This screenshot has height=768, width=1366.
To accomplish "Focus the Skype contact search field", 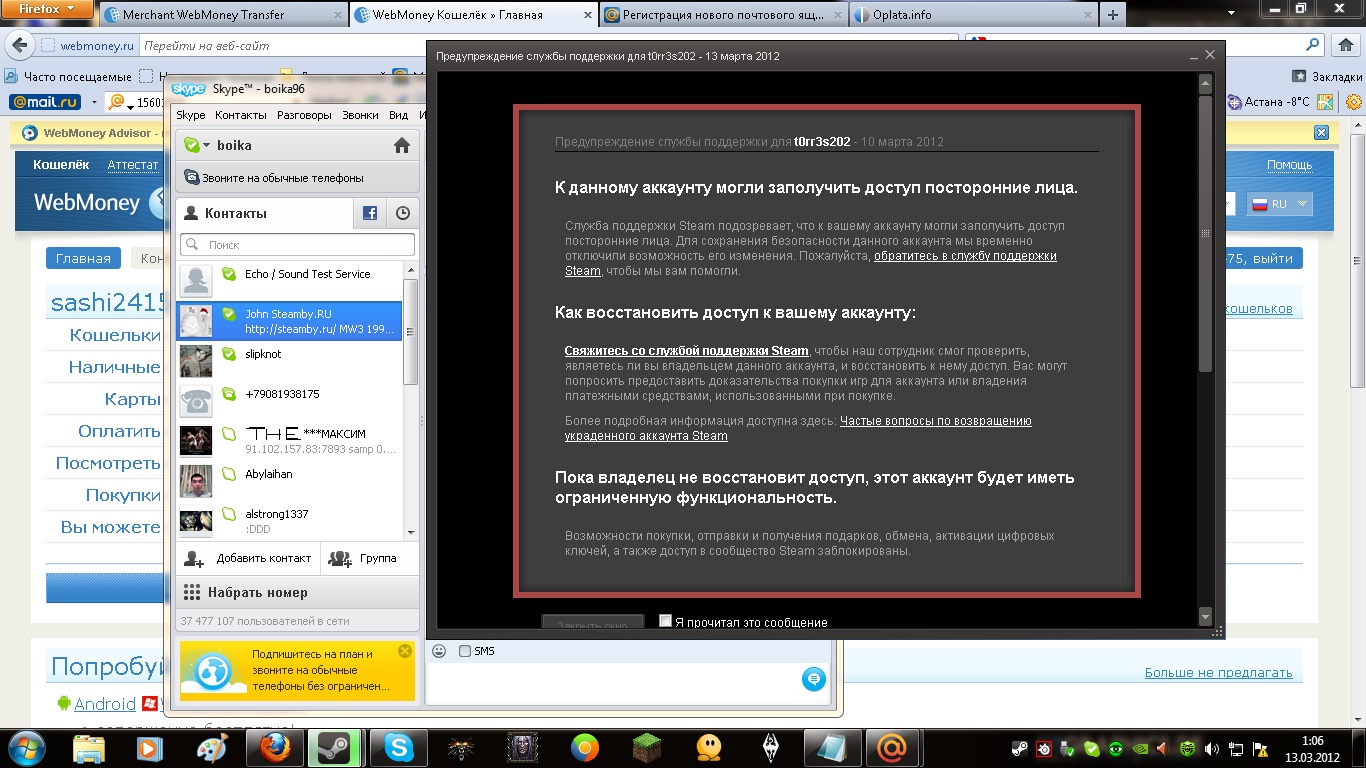I will [298, 244].
